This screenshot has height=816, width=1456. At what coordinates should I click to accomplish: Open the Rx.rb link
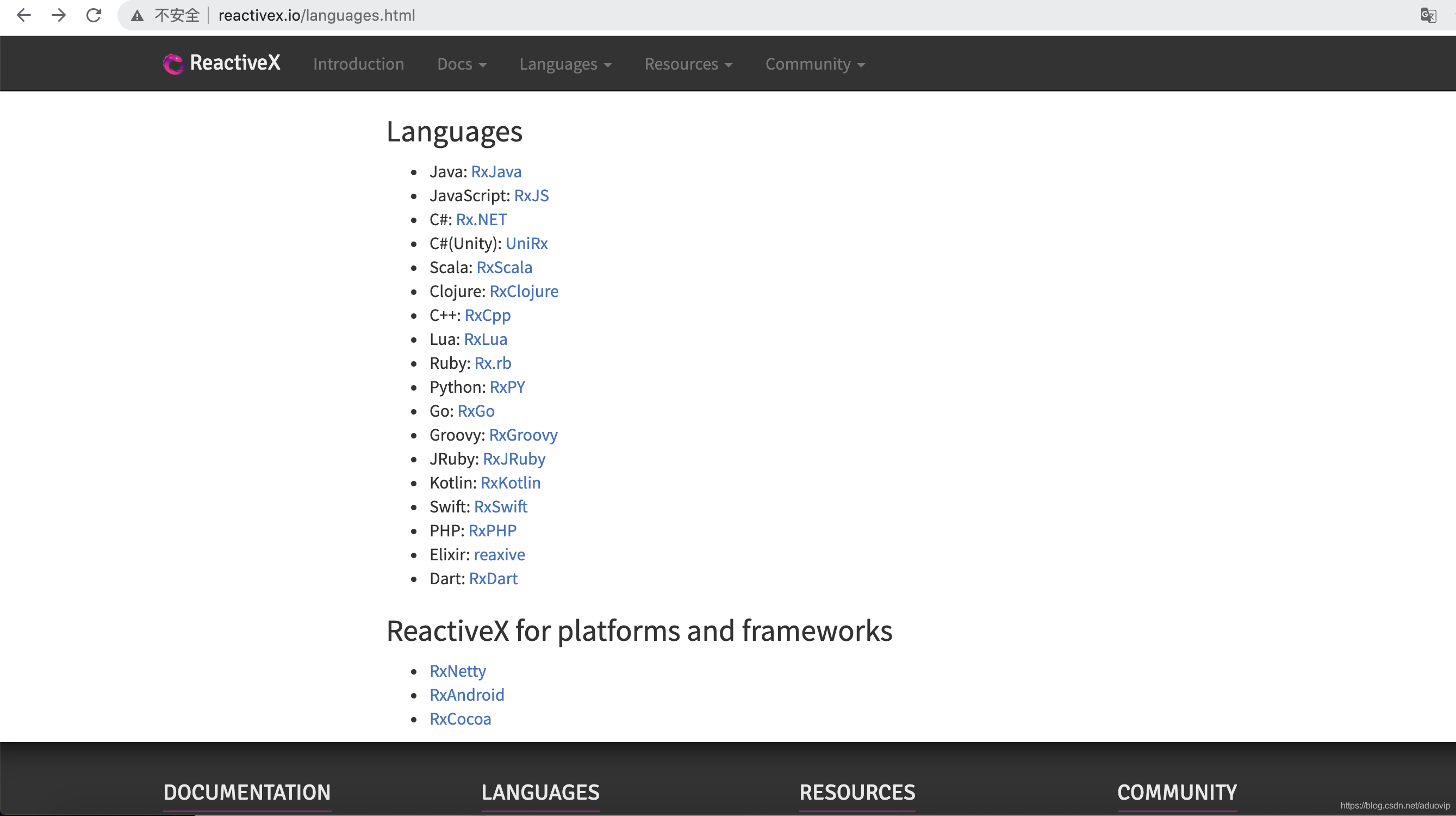coord(493,363)
